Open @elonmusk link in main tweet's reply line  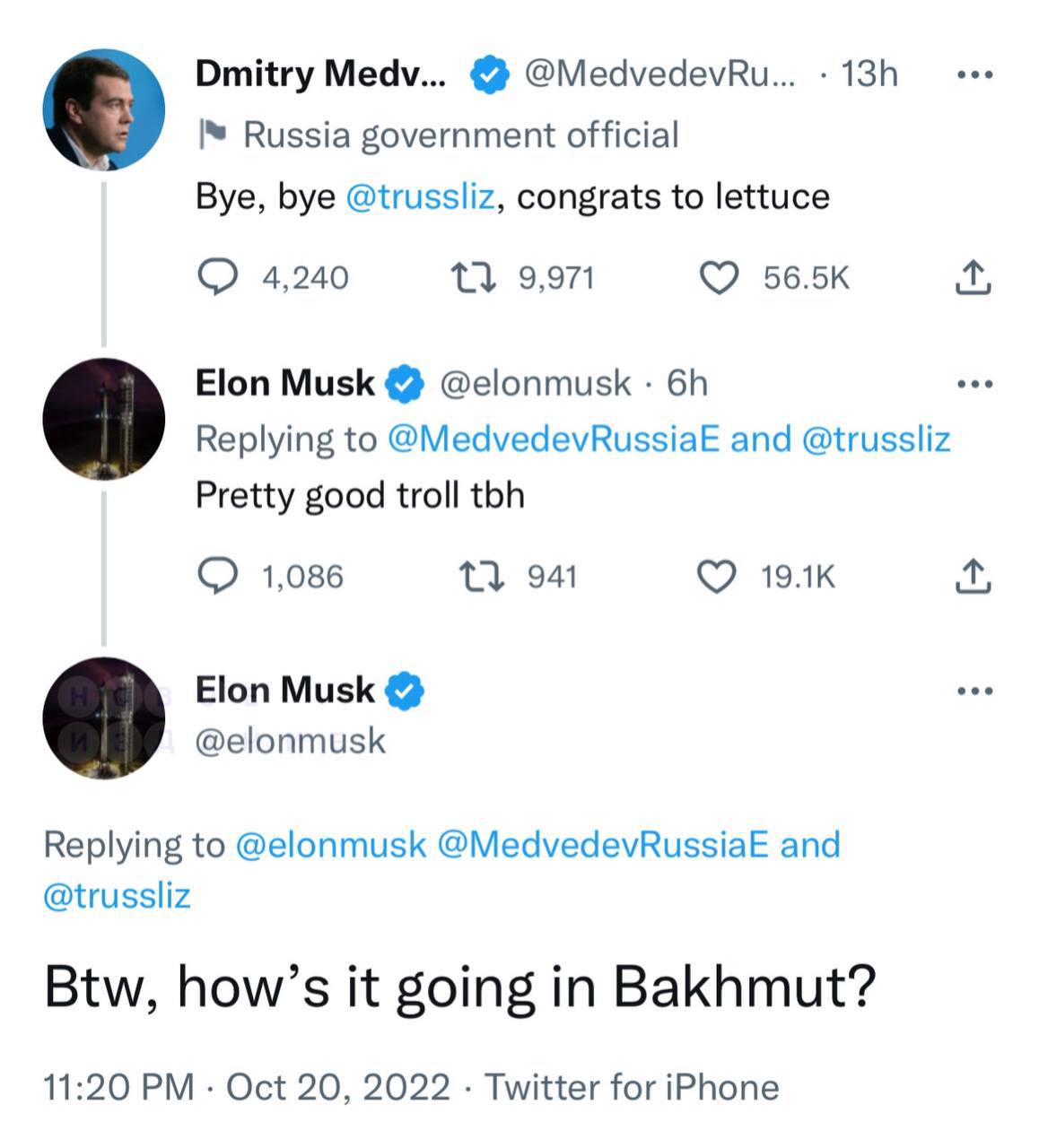(330, 845)
